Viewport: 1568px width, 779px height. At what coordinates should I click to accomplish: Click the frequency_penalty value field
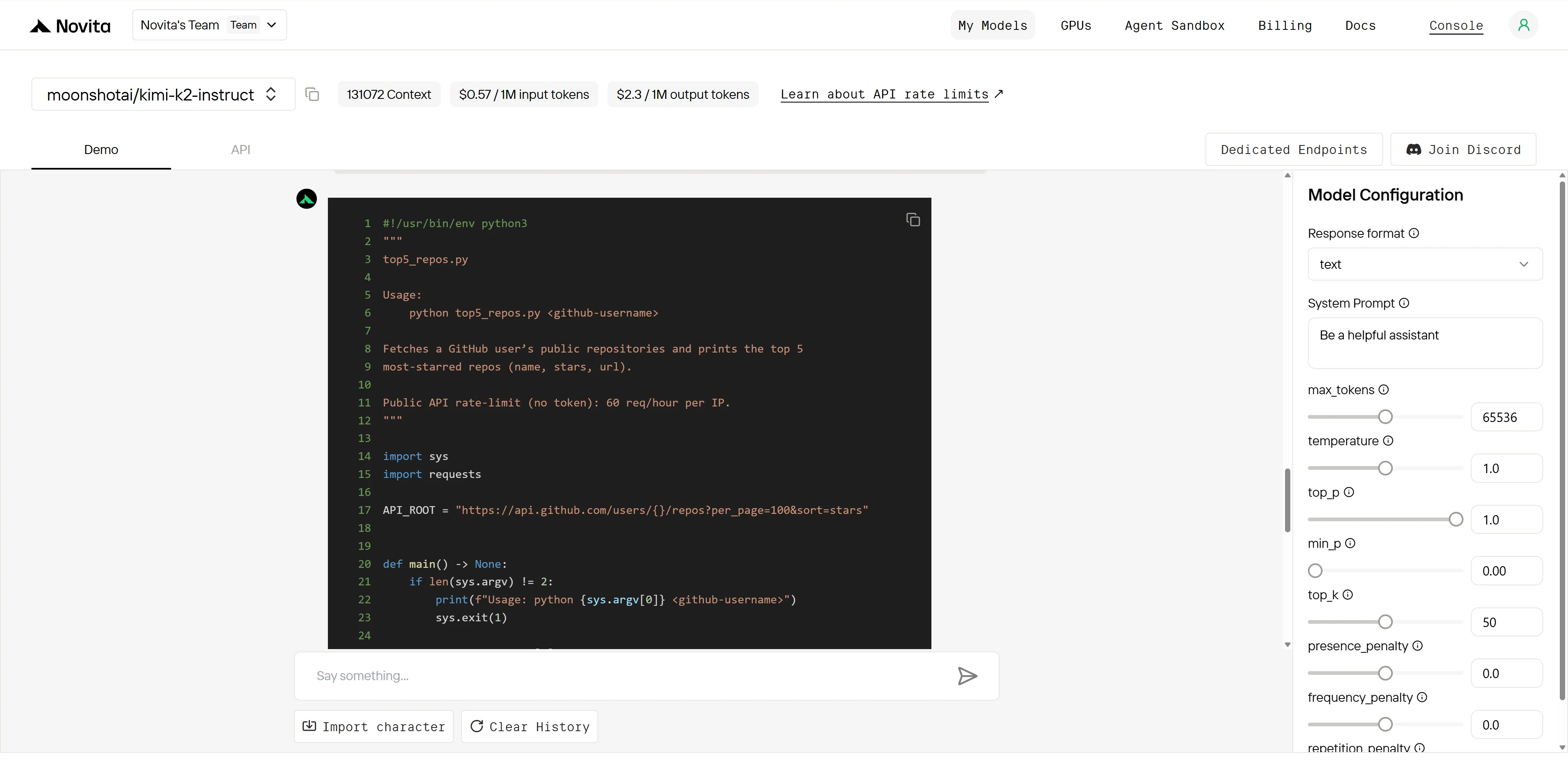[x=1506, y=725]
